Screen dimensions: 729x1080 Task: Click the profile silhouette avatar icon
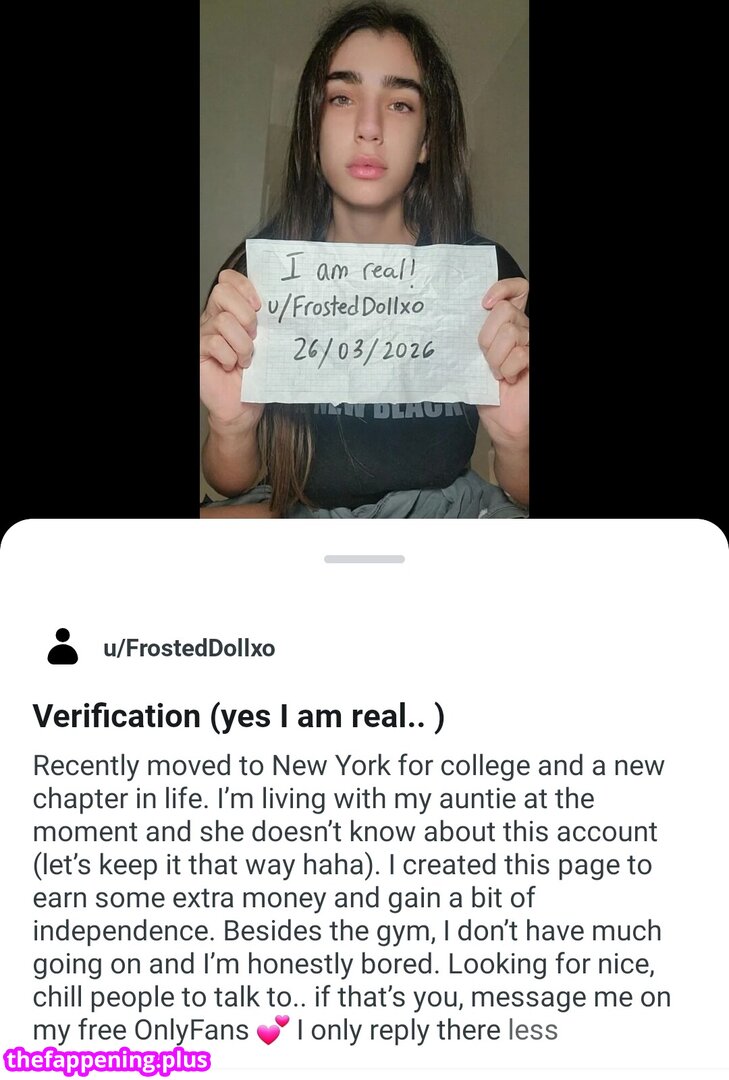63,647
